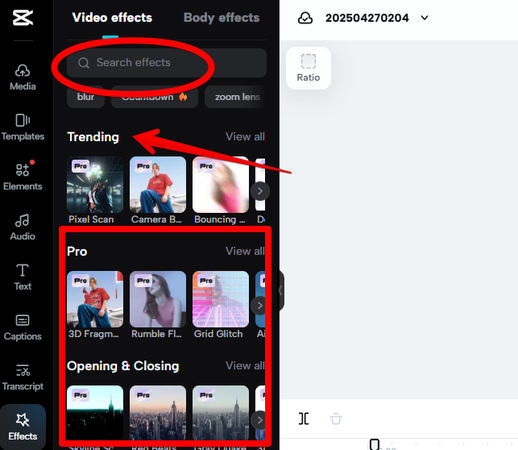Open the Audio panel

[x=22, y=227]
